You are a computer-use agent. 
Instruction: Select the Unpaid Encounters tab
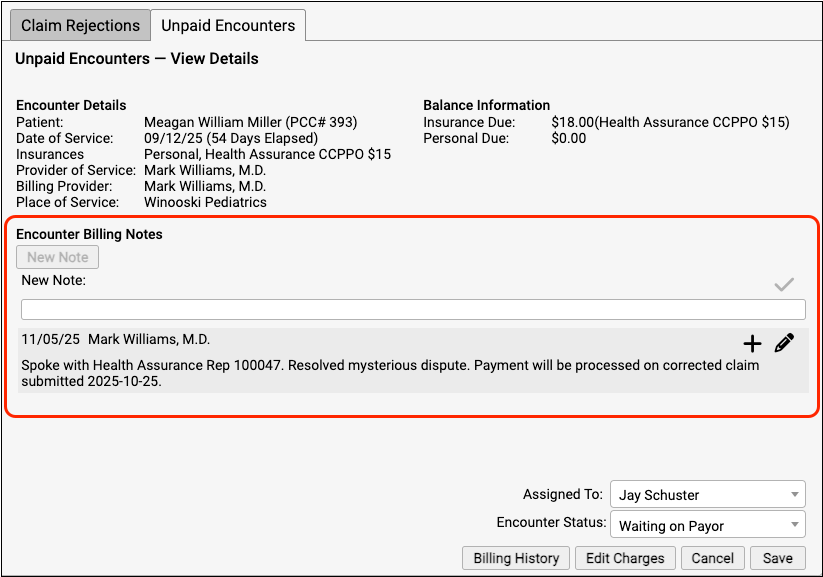coord(228,25)
